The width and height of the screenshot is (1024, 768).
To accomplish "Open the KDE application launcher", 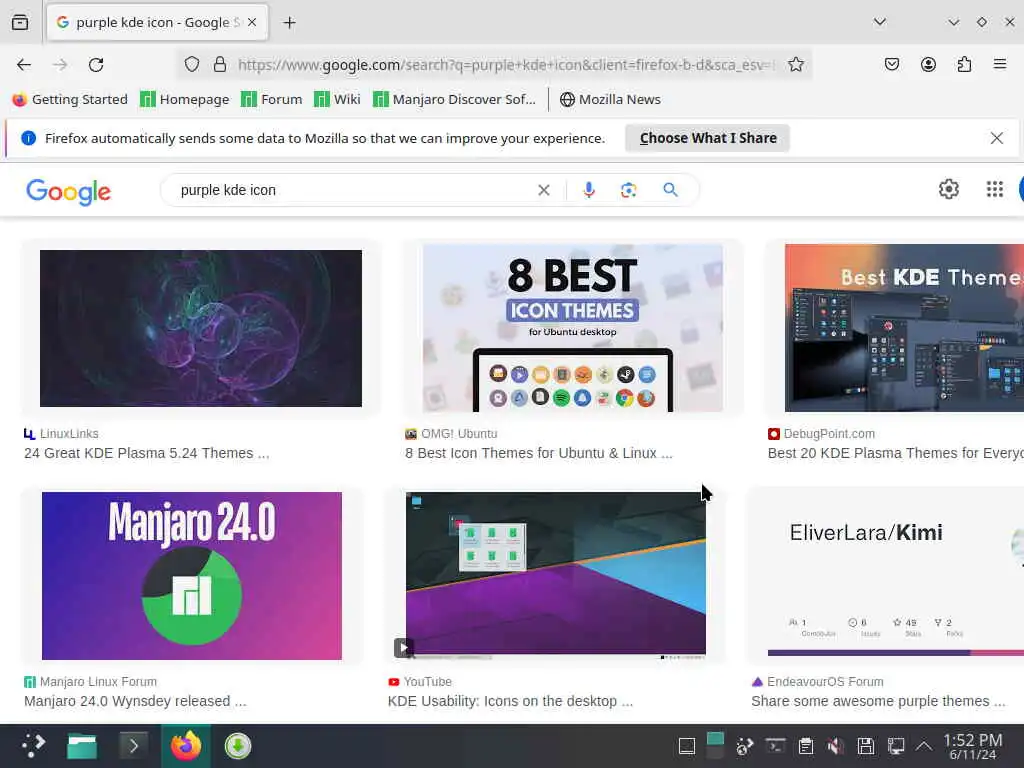I will 32,746.
